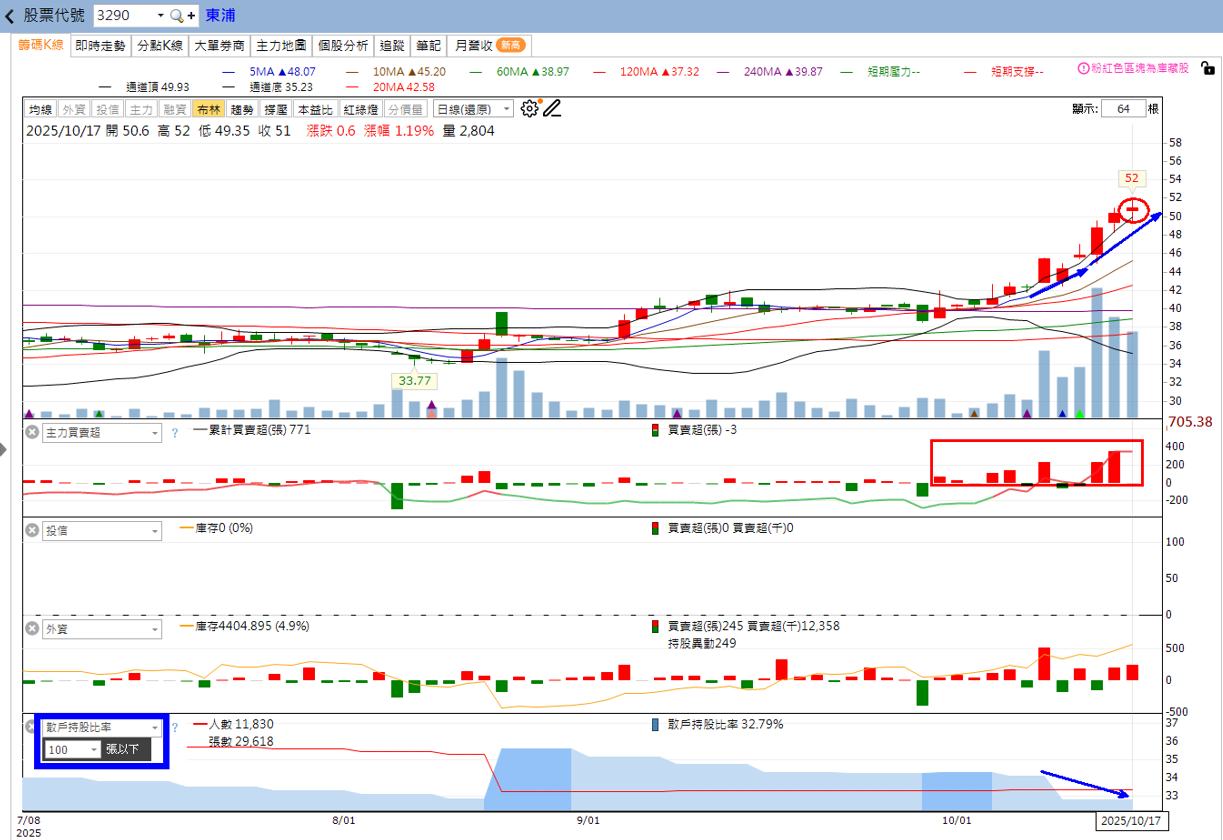Click the plus icon to add stock

tap(191, 16)
